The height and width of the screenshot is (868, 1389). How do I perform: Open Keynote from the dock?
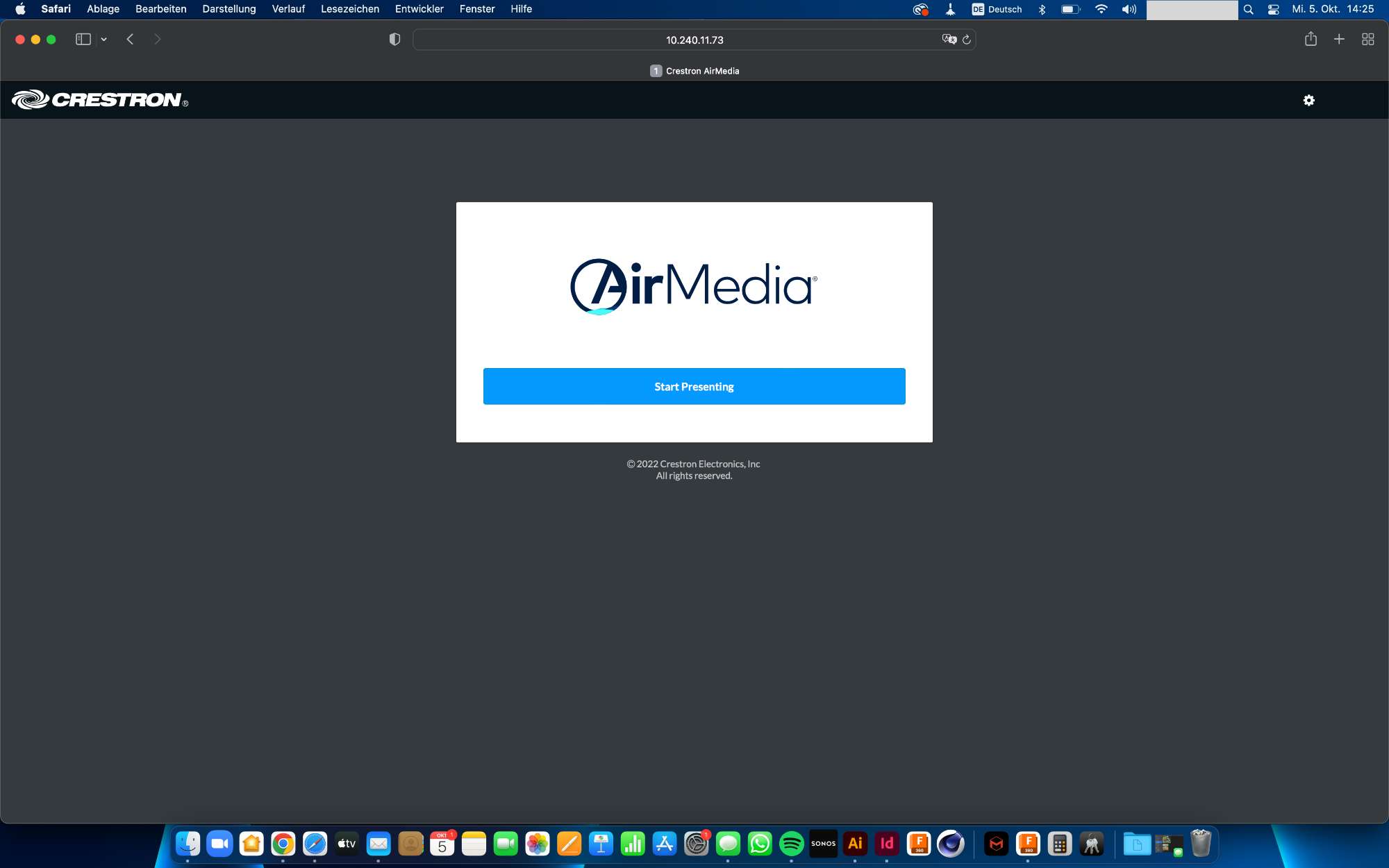point(601,844)
